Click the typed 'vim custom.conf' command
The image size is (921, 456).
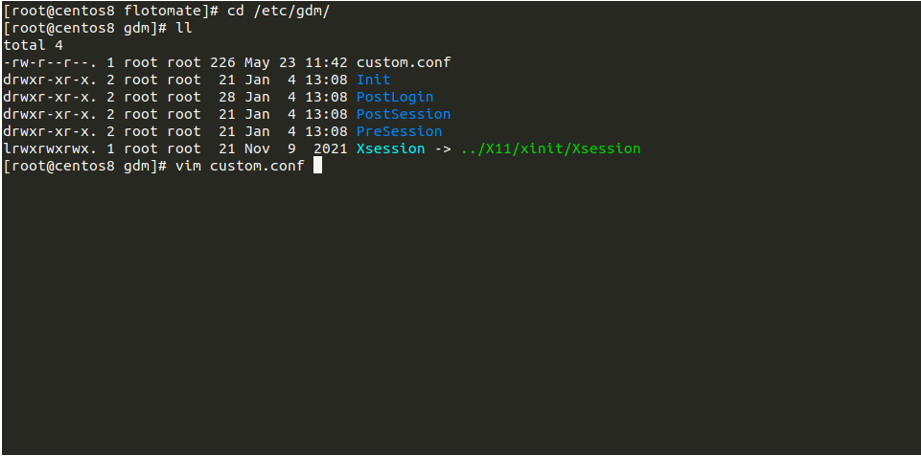(x=239, y=166)
